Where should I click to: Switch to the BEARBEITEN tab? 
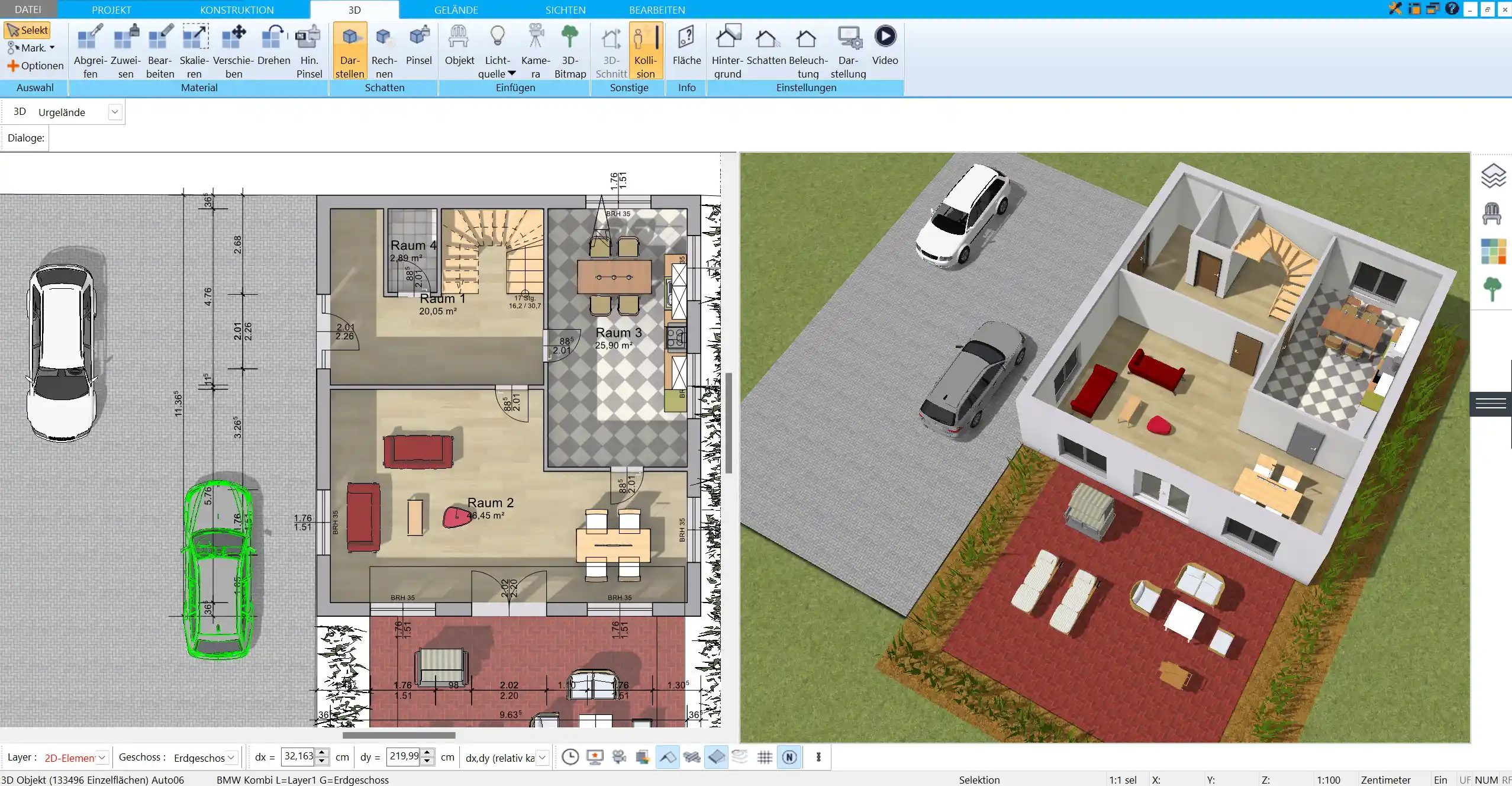point(657,9)
